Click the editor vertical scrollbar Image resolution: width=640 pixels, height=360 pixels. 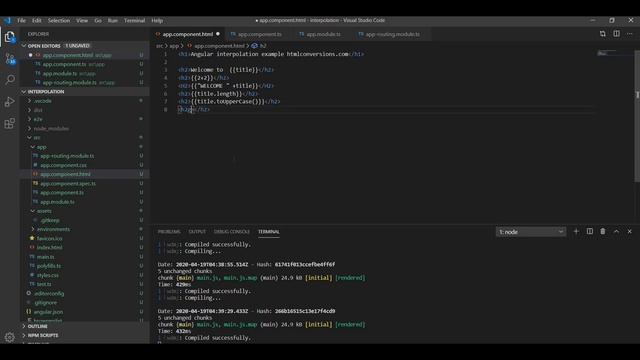[637, 116]
